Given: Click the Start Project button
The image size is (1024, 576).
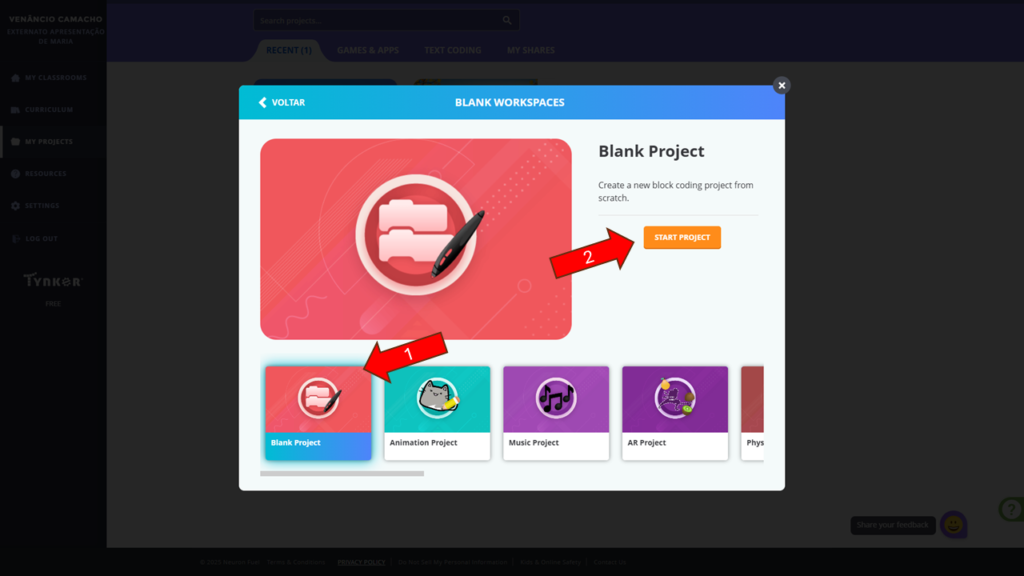Looking at the screenshot, I should click(x=682, y=237).
